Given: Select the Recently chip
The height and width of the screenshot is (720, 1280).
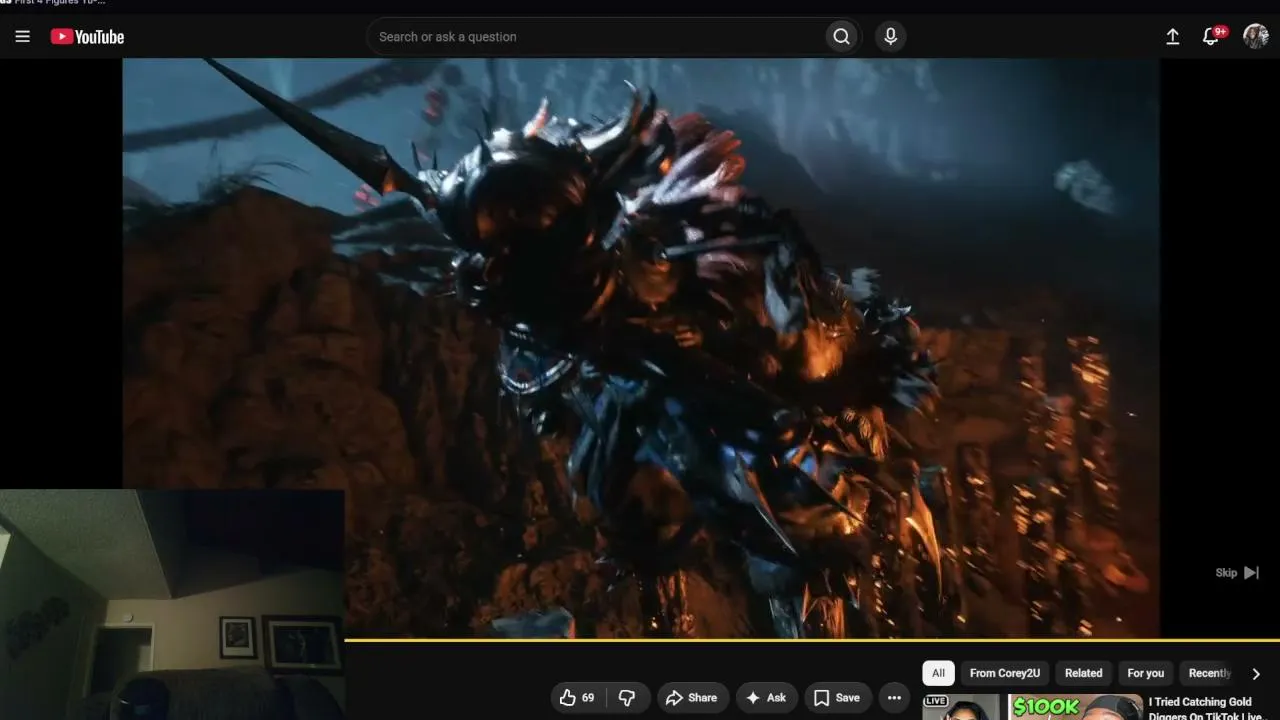Looking at the screenshot, I should tap(1209, 673).
